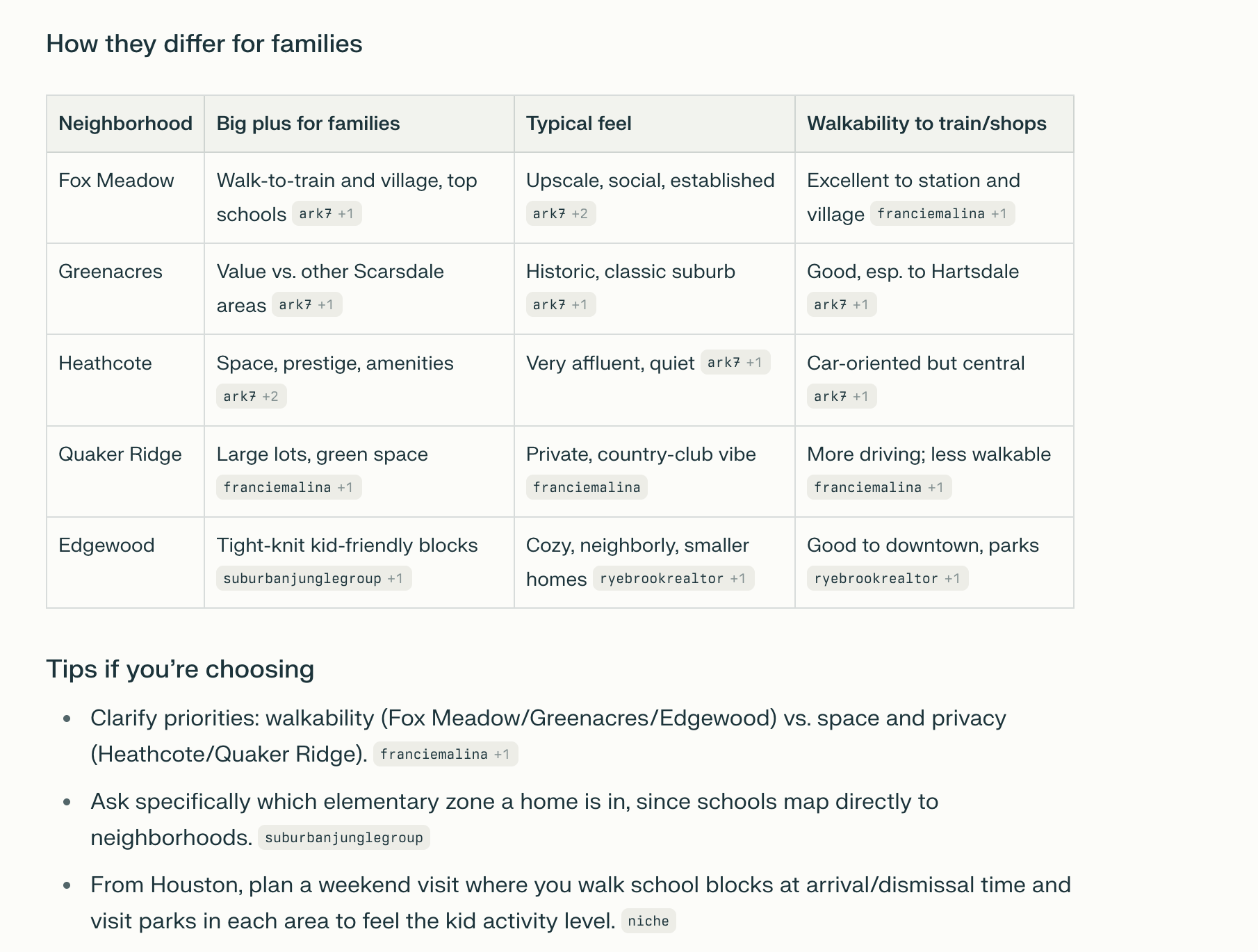Open franciemalina citation under More driving; less walkable
This screenshot has height=952, width=1258.
coord(879,488)
